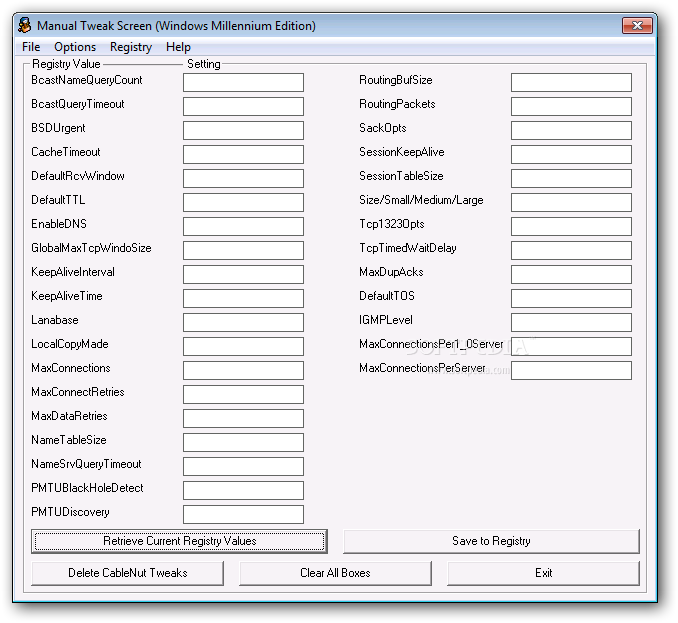Focus the CacheTimeout setting field
The height and width of the screenshot is (623, 678).
pyautogui.click(x=243, y=154)
